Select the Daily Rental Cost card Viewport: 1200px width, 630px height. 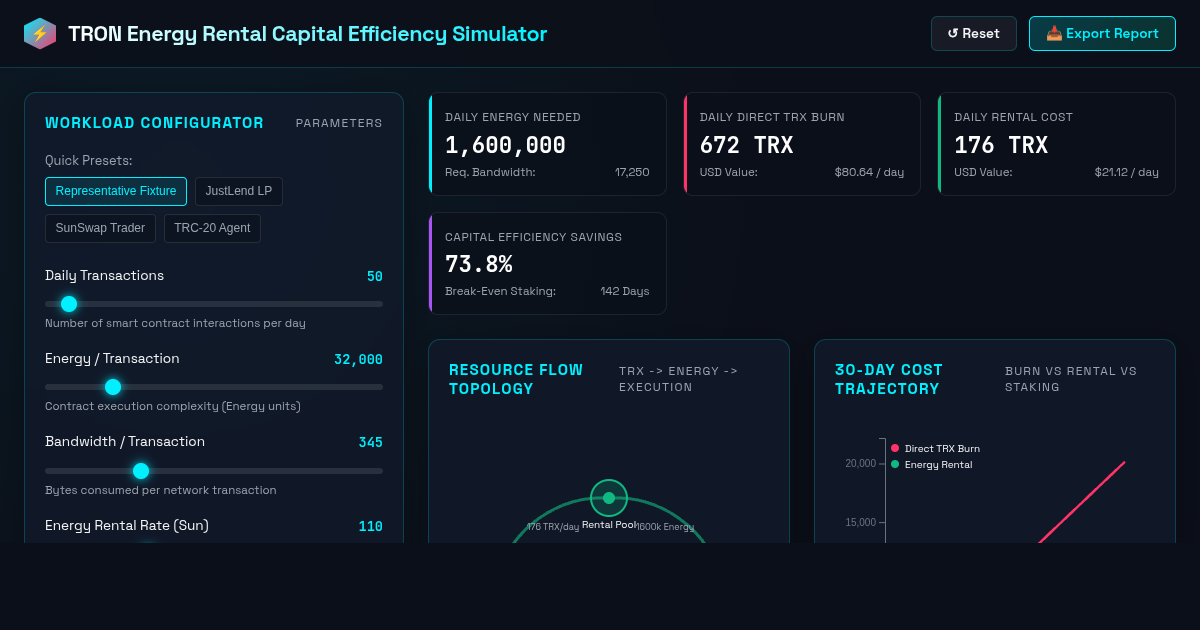click(x=1056, y=144)
